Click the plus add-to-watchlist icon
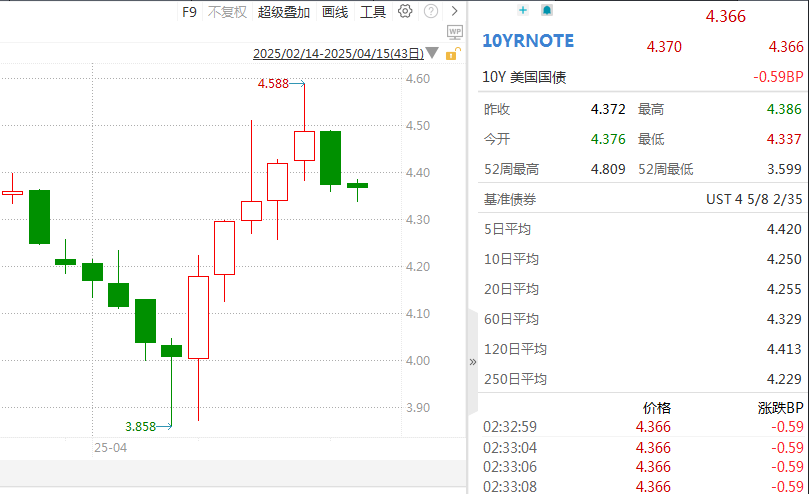809x494 pixels. 522,10
